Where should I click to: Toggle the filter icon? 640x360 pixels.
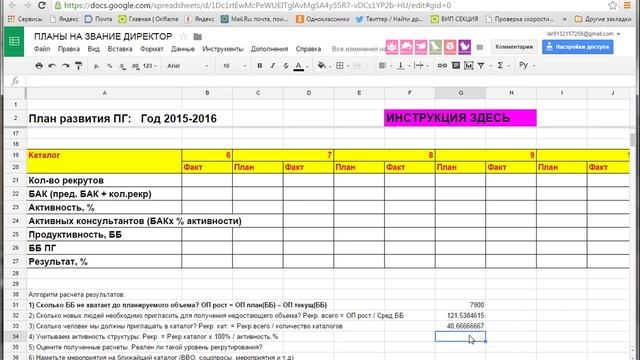[481, 66]
